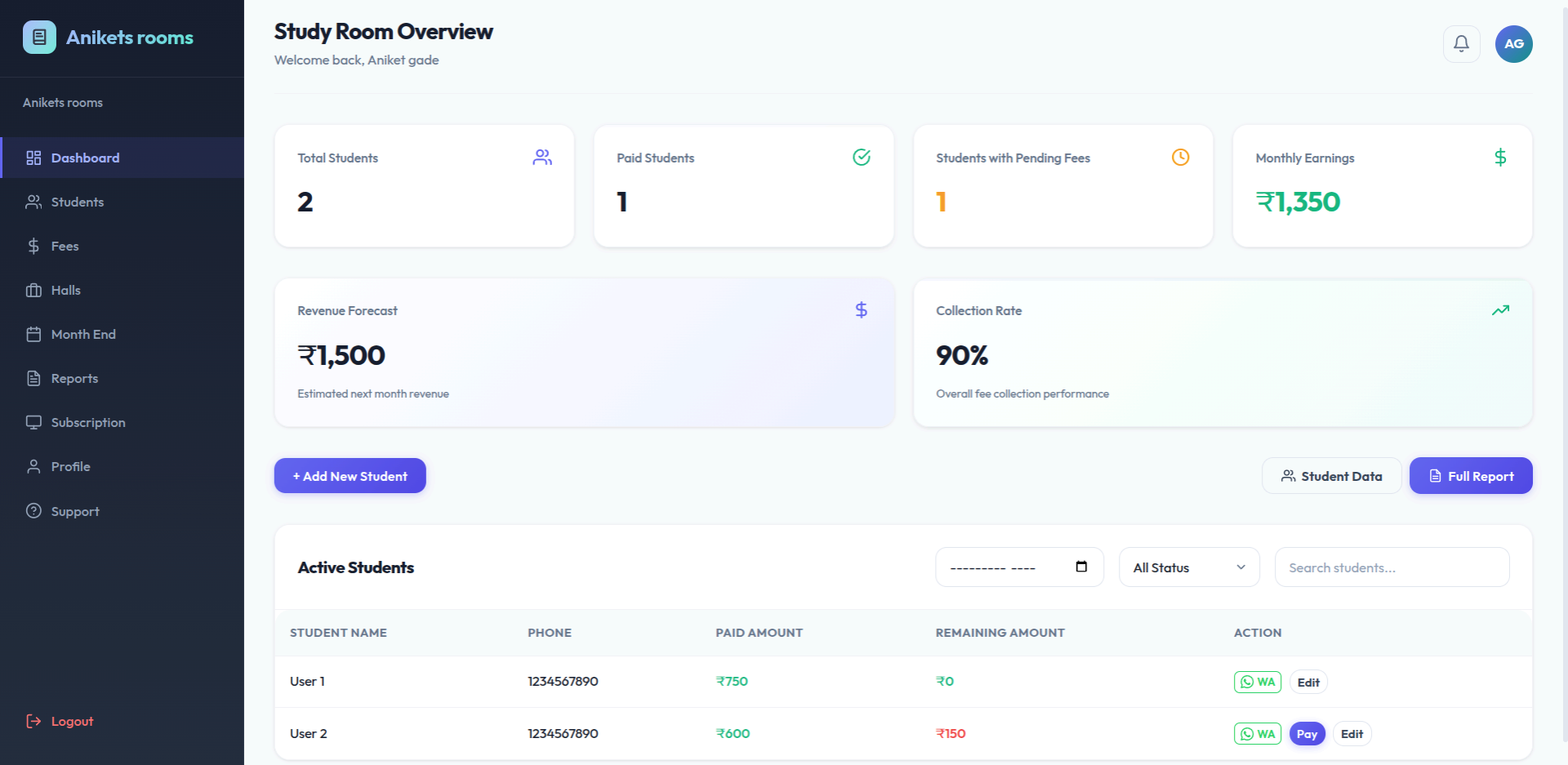1568x765 pixels.
Task: Click the ₹1,500 revenue forecast value
Action: pos(341,355)
